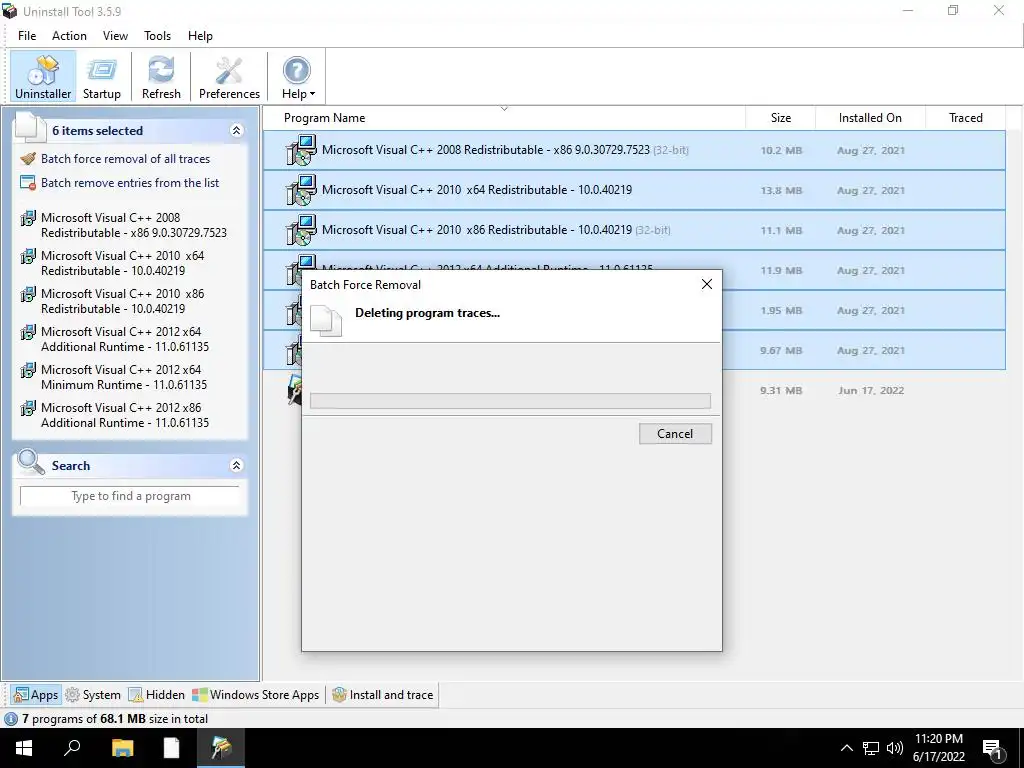Click the 9.31 MB size cell
This screenshot has height=768, width=1024.
pyautogui.click(x=780, y=391)
